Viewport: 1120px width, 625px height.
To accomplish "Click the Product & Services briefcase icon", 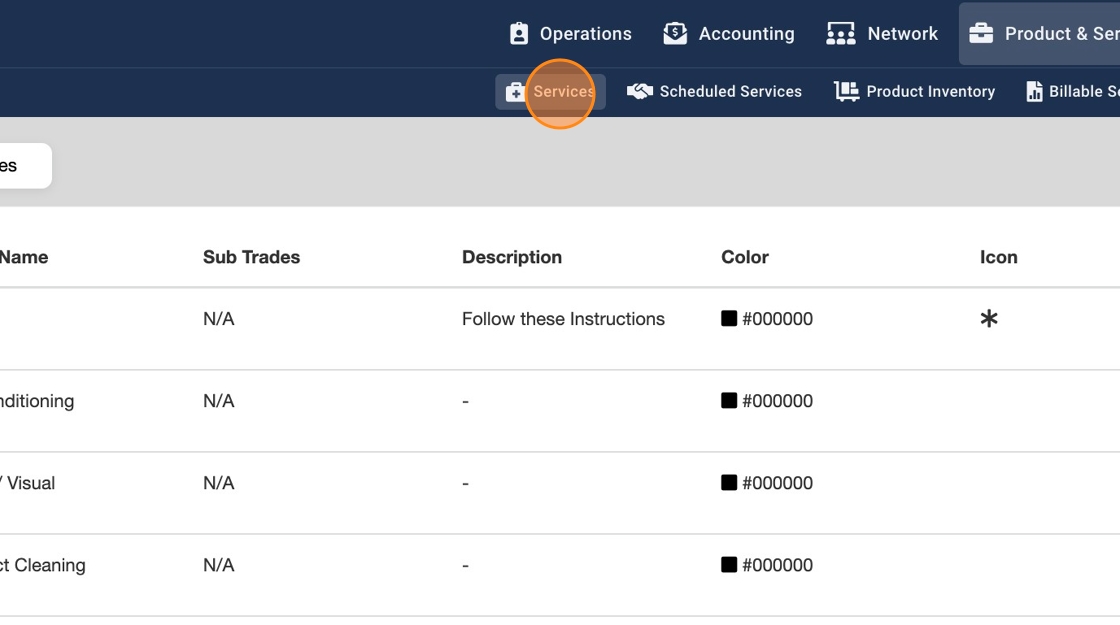I will (x=981, y=34).
